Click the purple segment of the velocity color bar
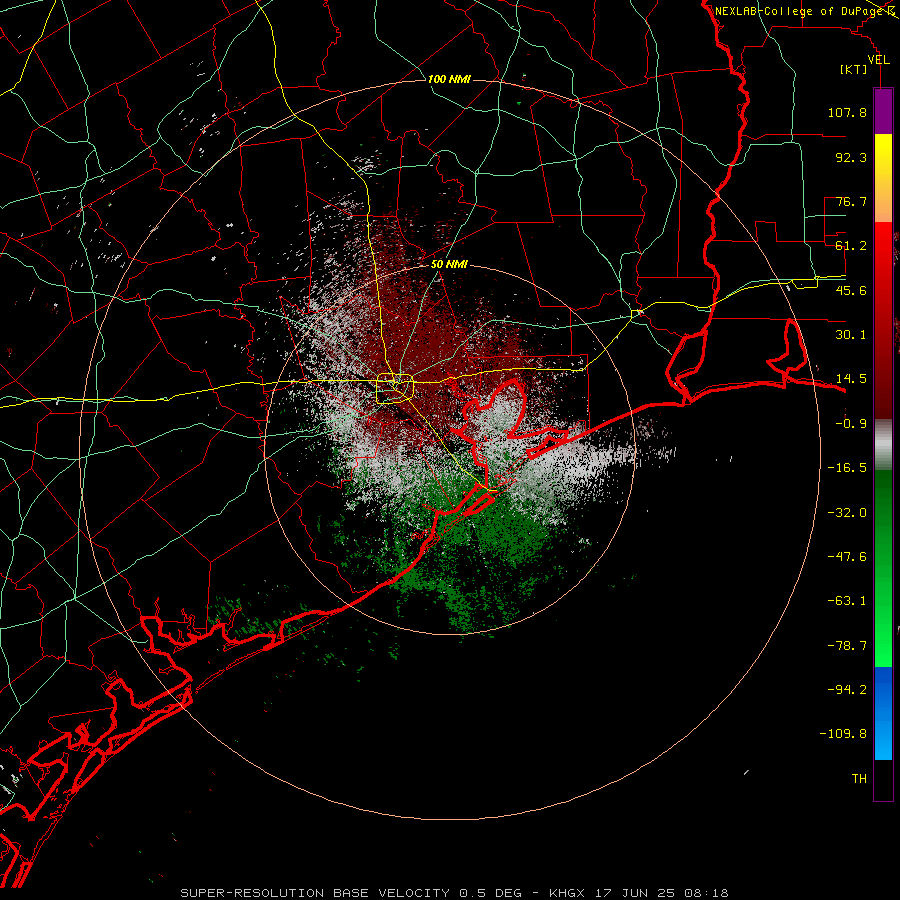This screenshot has height=900, width=900. click(883, 111)
